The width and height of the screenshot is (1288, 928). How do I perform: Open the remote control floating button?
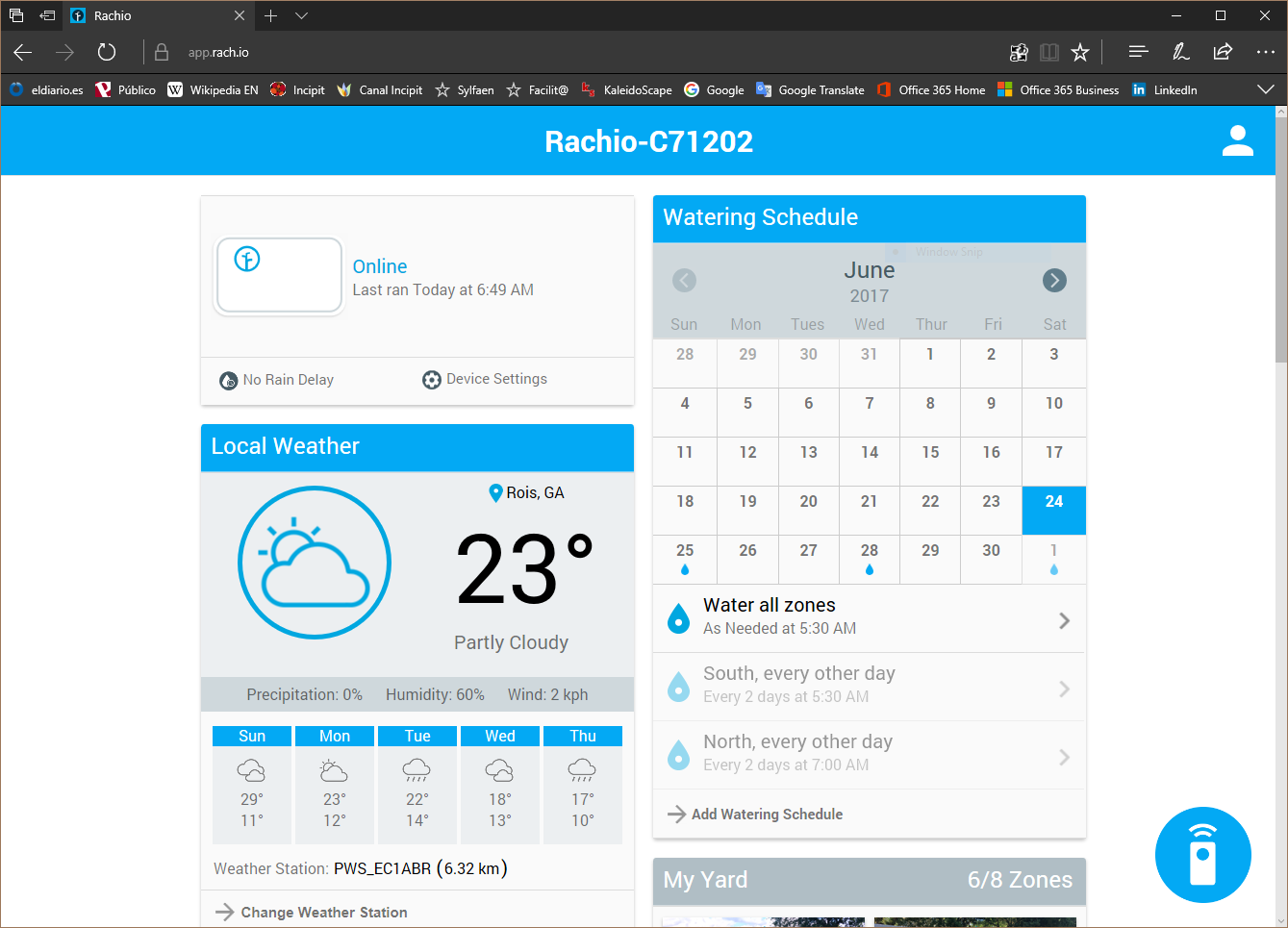click(1202, 855)
